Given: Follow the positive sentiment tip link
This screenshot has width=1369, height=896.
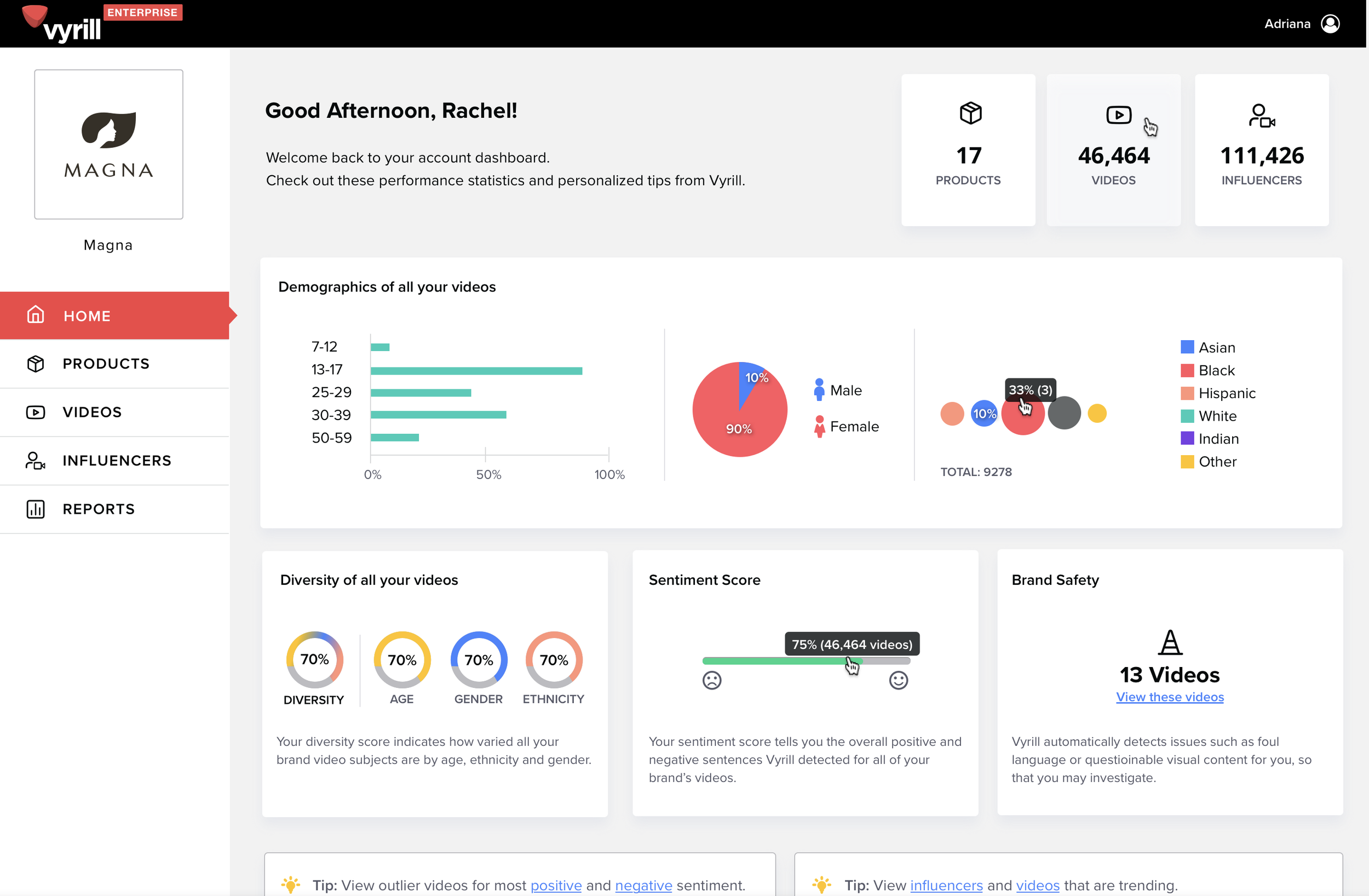Looking at the screenshot, I should [556, 885].
